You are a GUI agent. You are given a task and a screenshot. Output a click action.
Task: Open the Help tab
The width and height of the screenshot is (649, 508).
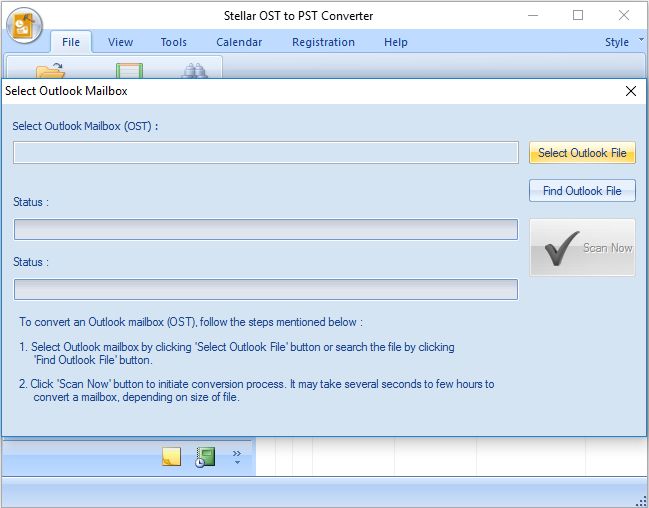pyautogui.click(x=396, y=42)
